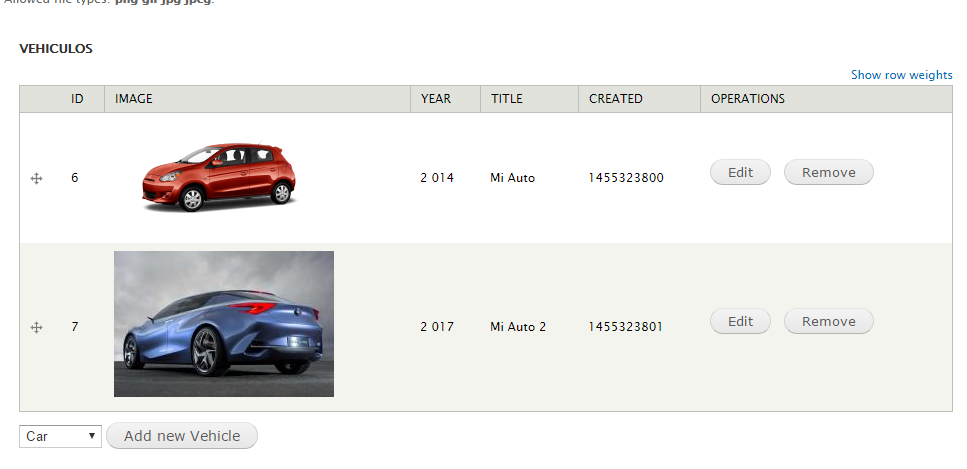Open the red hatchback car image
The height and width of the screenshot is (469, 967).
point(220,177)
